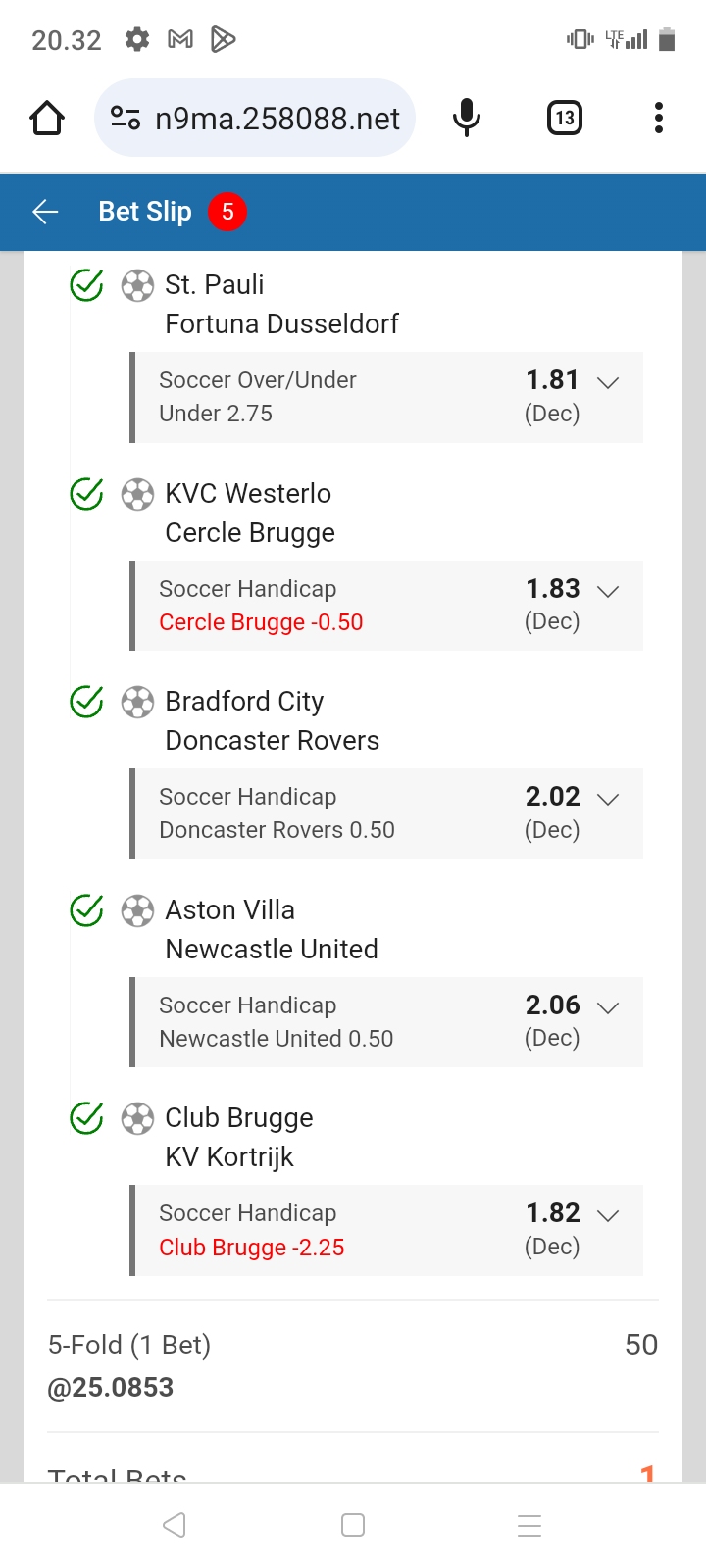Image resolution: width=706 pixels, height=1568 pixels.
Task: Uncheck the KVC Westerlo match selection
Action: click(x=87, y=494)
